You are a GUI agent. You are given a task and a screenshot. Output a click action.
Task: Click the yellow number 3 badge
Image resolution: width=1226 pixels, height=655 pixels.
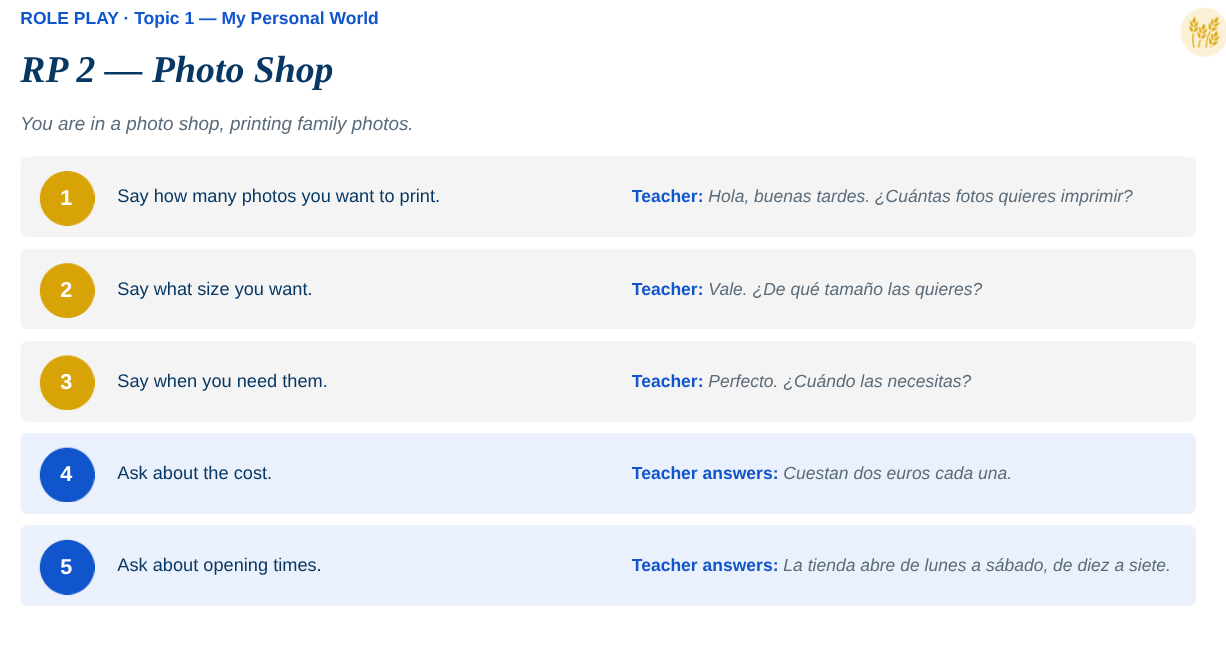pos(67,382)
